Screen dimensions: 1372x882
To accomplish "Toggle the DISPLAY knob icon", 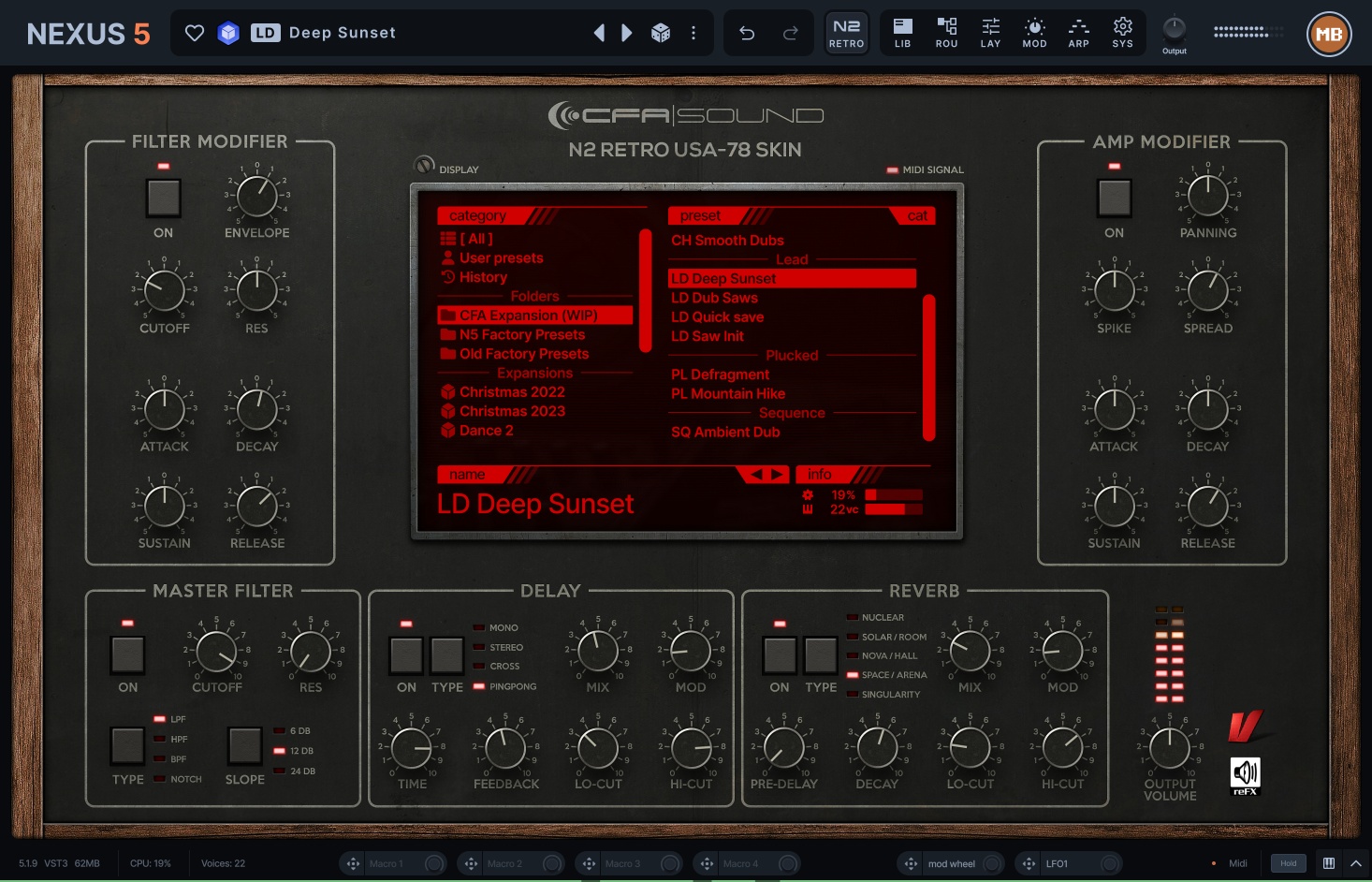I will pos(424,166).
